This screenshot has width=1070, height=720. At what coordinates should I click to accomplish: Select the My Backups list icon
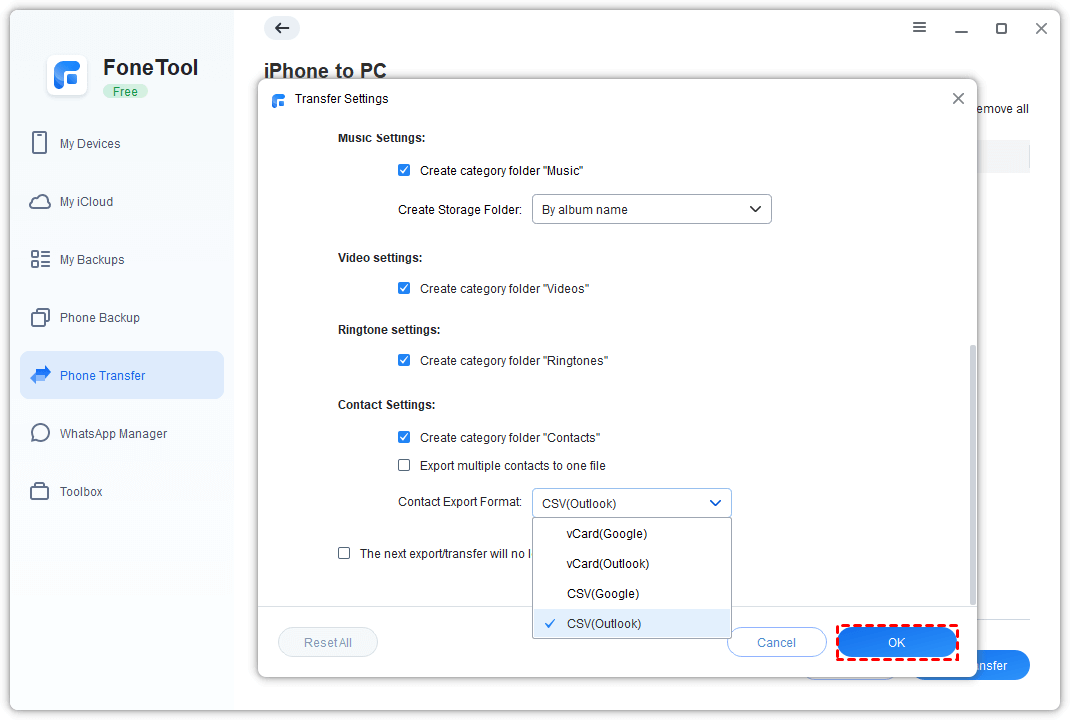click(40, 260)
